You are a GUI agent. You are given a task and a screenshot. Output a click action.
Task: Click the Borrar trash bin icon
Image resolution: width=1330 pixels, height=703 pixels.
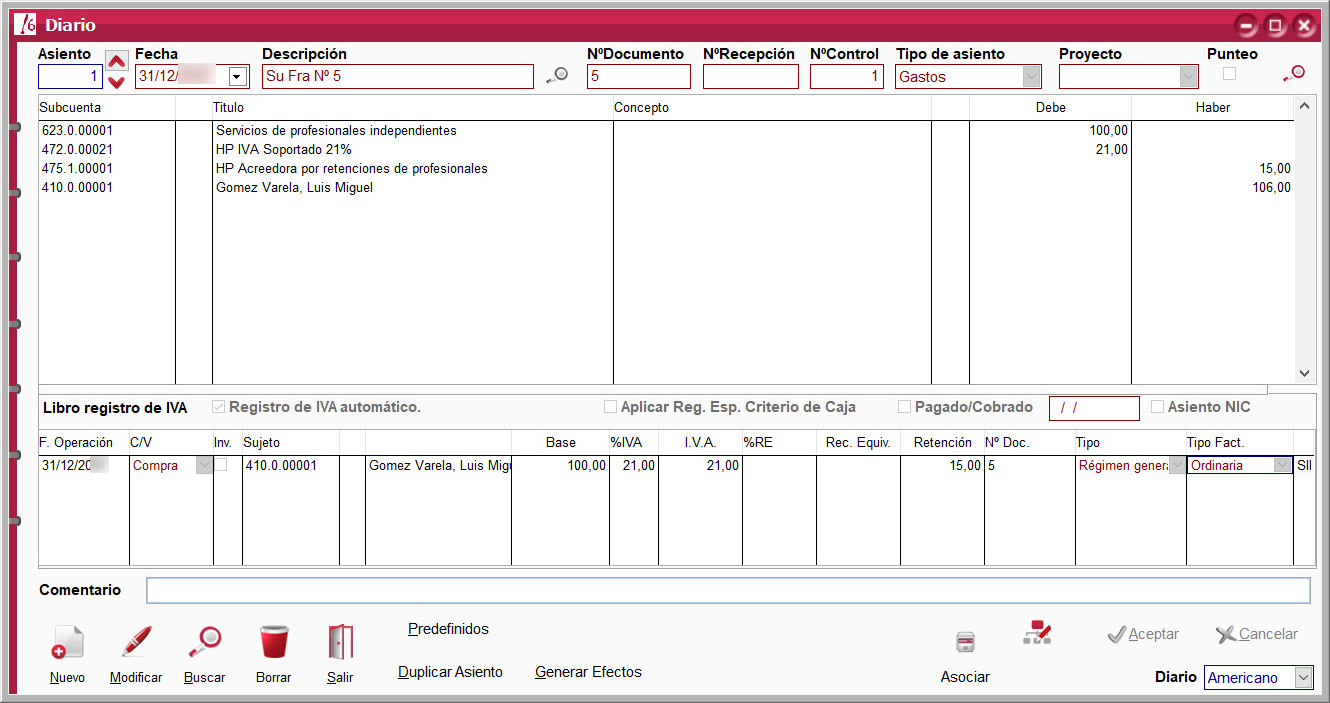click(273, 643)
